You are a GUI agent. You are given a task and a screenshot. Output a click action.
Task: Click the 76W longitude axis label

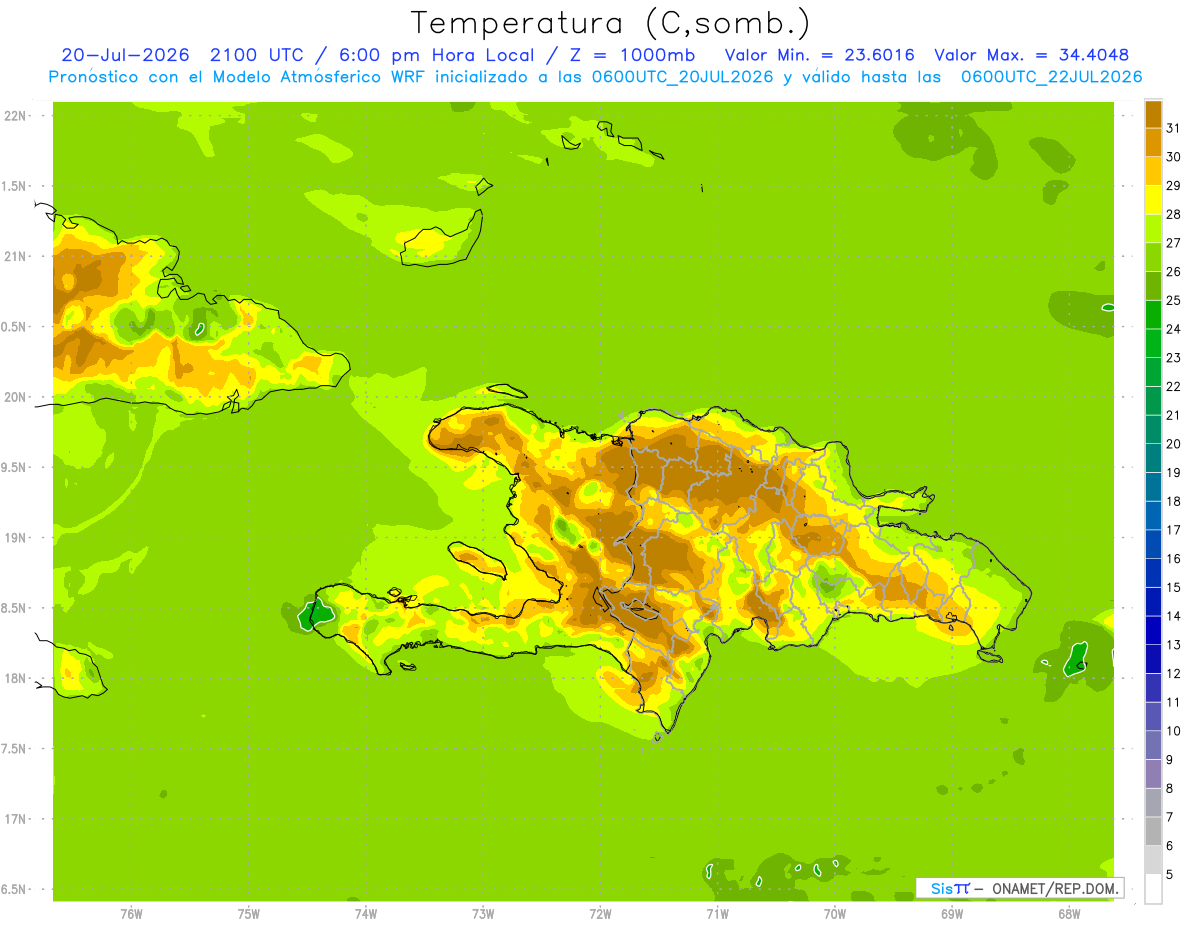click(131, 913)
